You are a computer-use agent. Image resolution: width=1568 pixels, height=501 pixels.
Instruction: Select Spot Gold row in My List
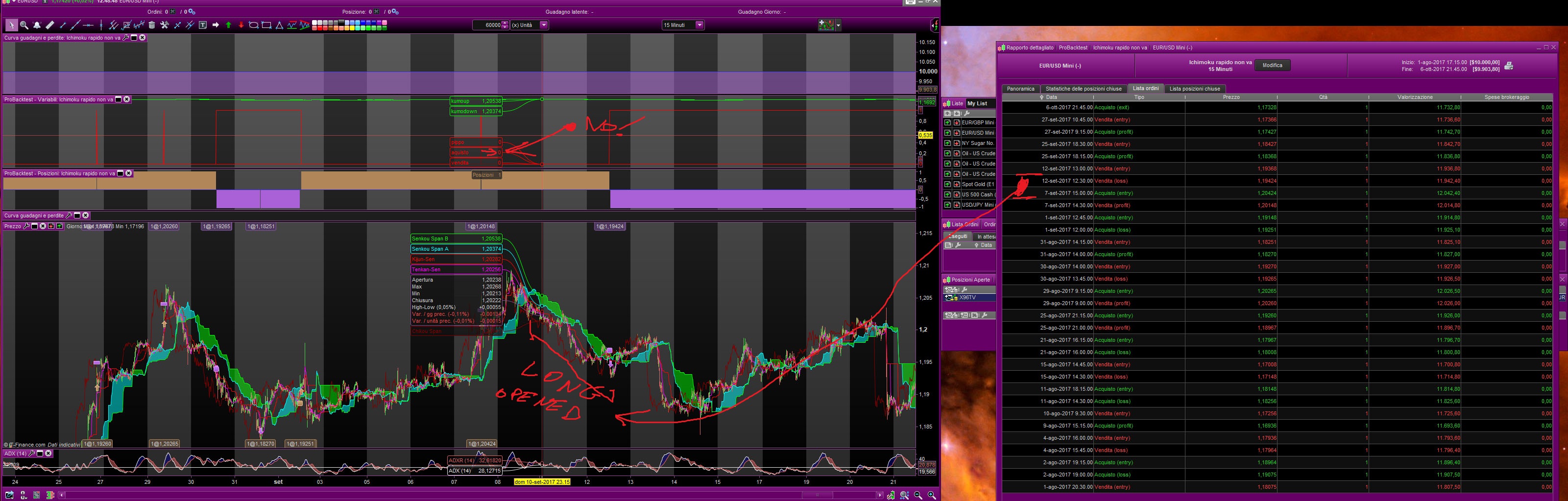(x=978, y=185)
